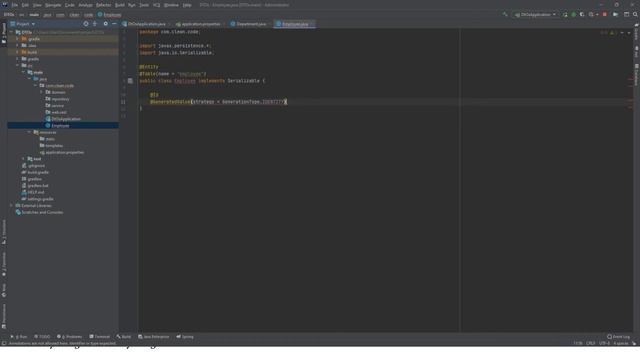Select Employee class in project tree
This screenshot has height=360, width=640.
pos(57,126)
